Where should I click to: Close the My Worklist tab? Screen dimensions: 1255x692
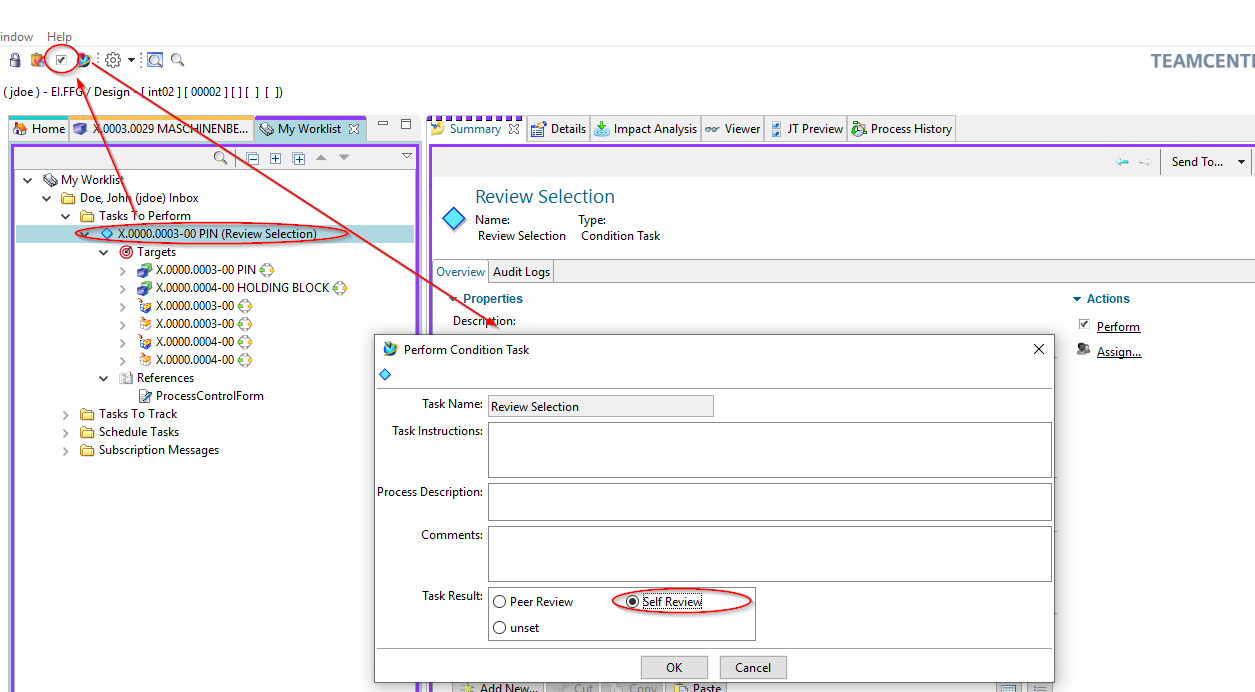click(353, 129)
